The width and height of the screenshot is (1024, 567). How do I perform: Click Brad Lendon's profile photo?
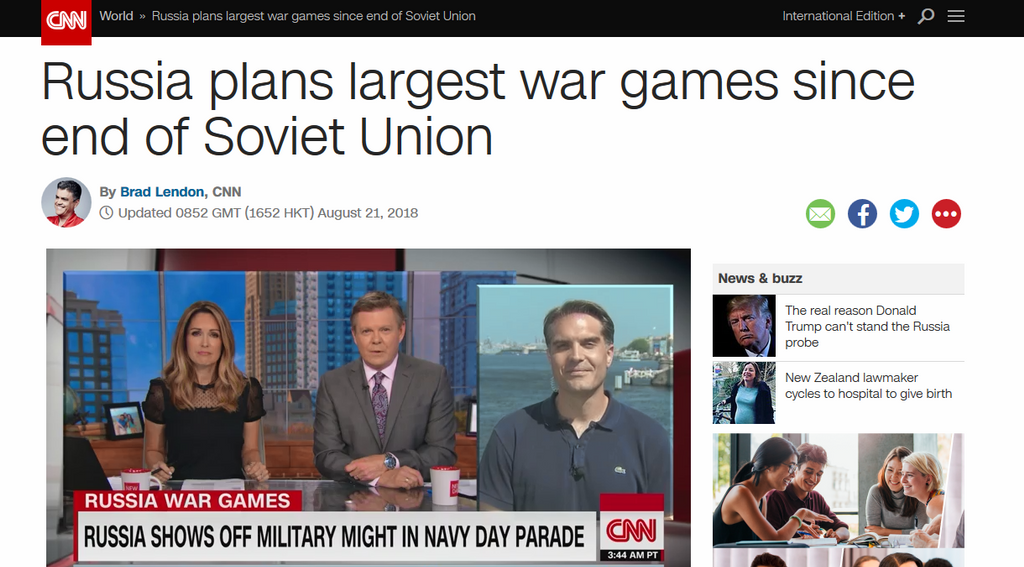pos(66,202)
